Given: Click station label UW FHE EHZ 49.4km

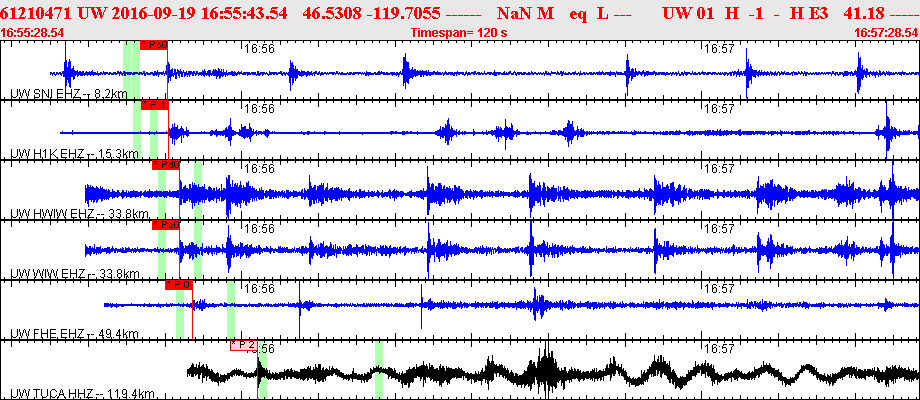Looking at the screenshot, I should [74, 334].
